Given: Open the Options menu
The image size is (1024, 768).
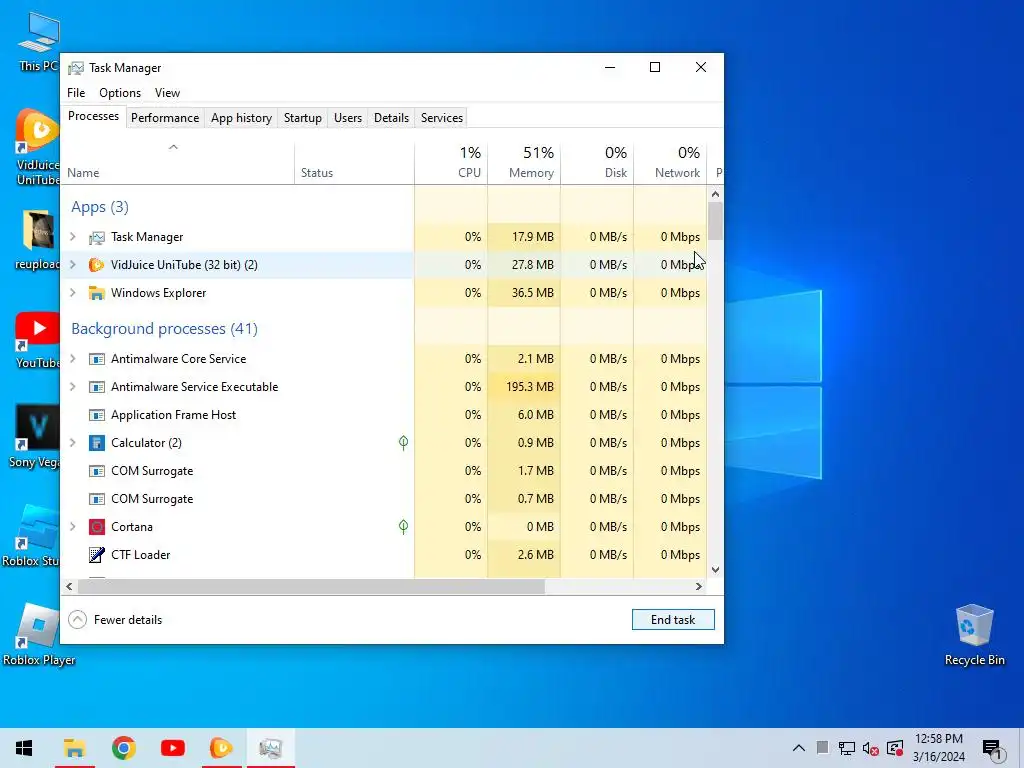Looking at the screenshot, I should (x=120, y=93).
